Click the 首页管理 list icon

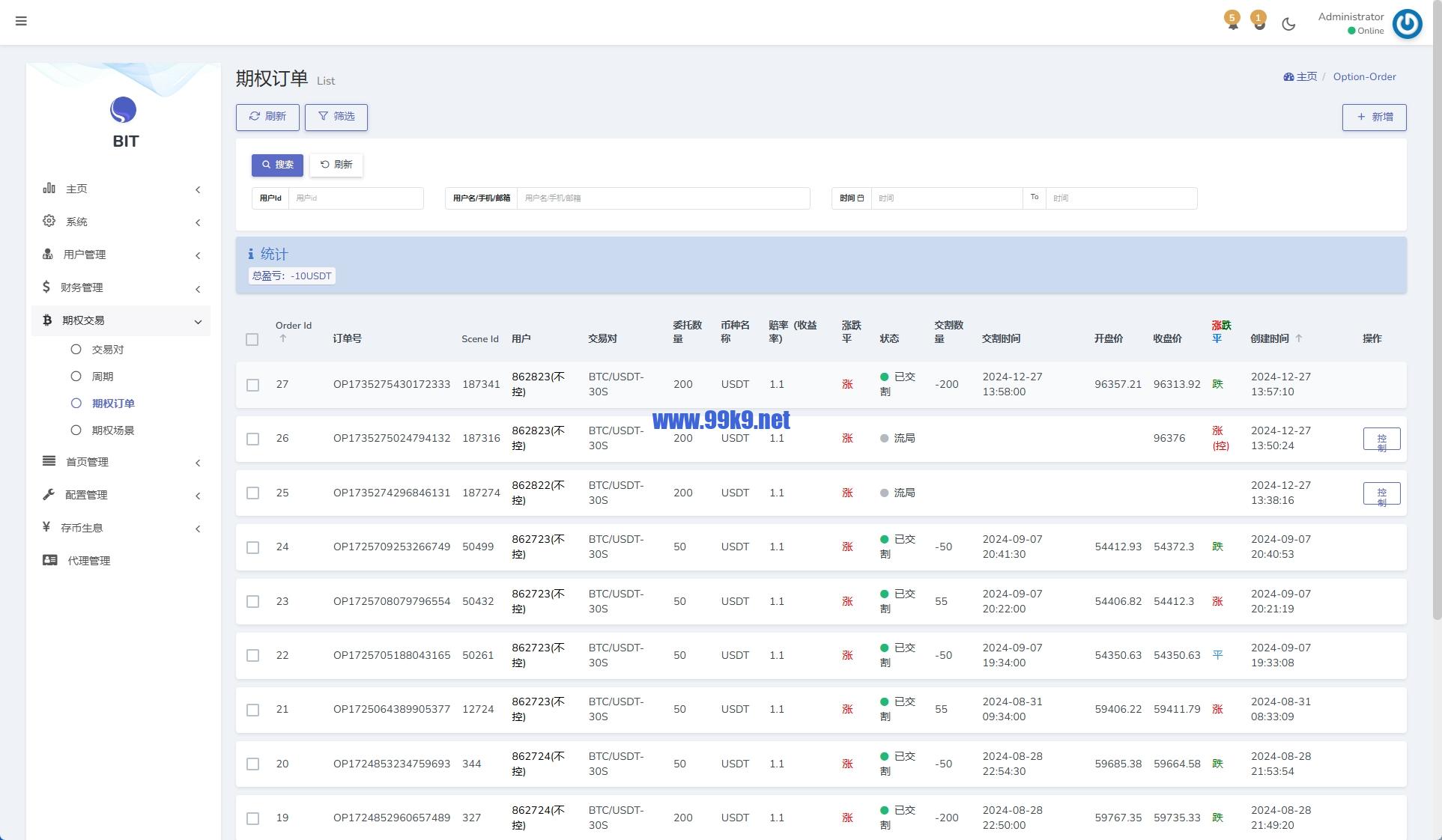coord(49,461)
